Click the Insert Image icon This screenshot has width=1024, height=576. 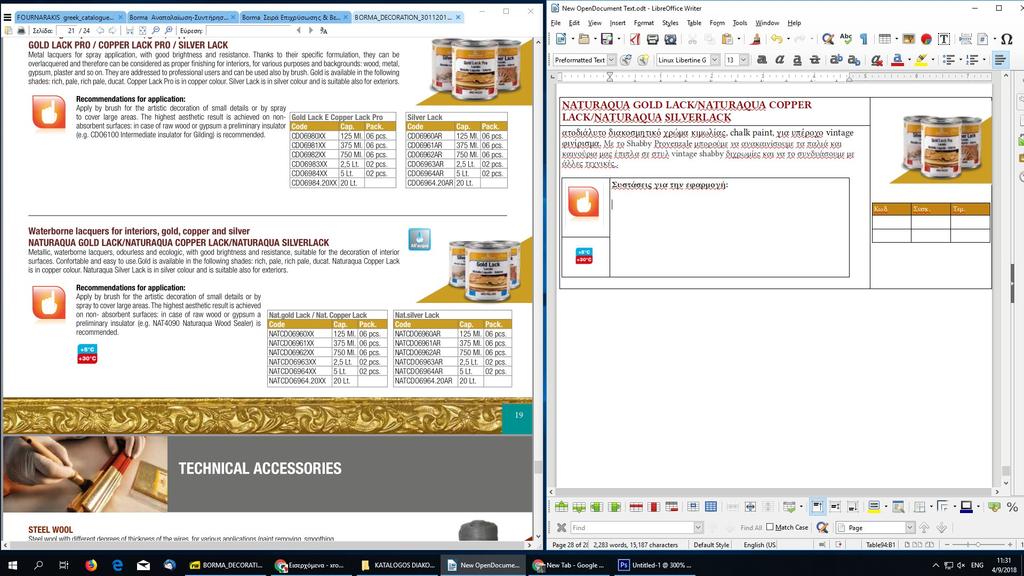point(908,39)
